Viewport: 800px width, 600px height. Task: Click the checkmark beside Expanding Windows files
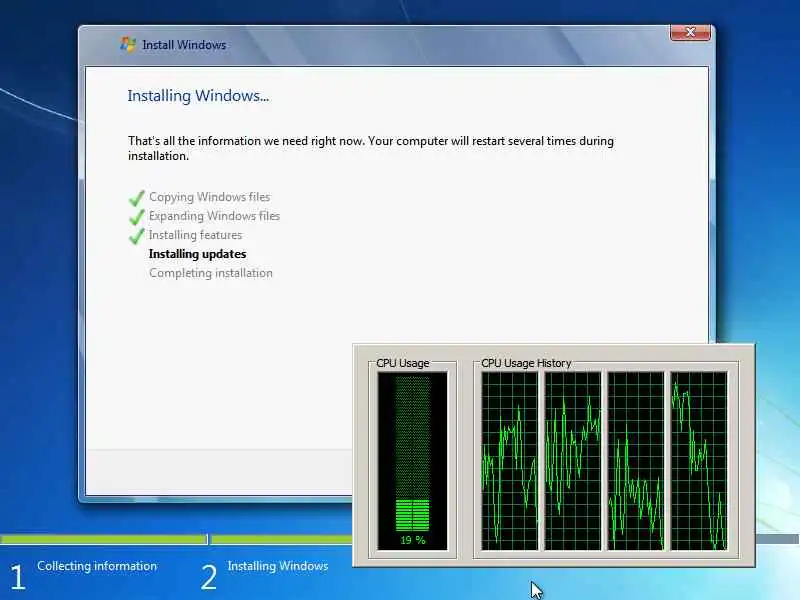point(136,216)
